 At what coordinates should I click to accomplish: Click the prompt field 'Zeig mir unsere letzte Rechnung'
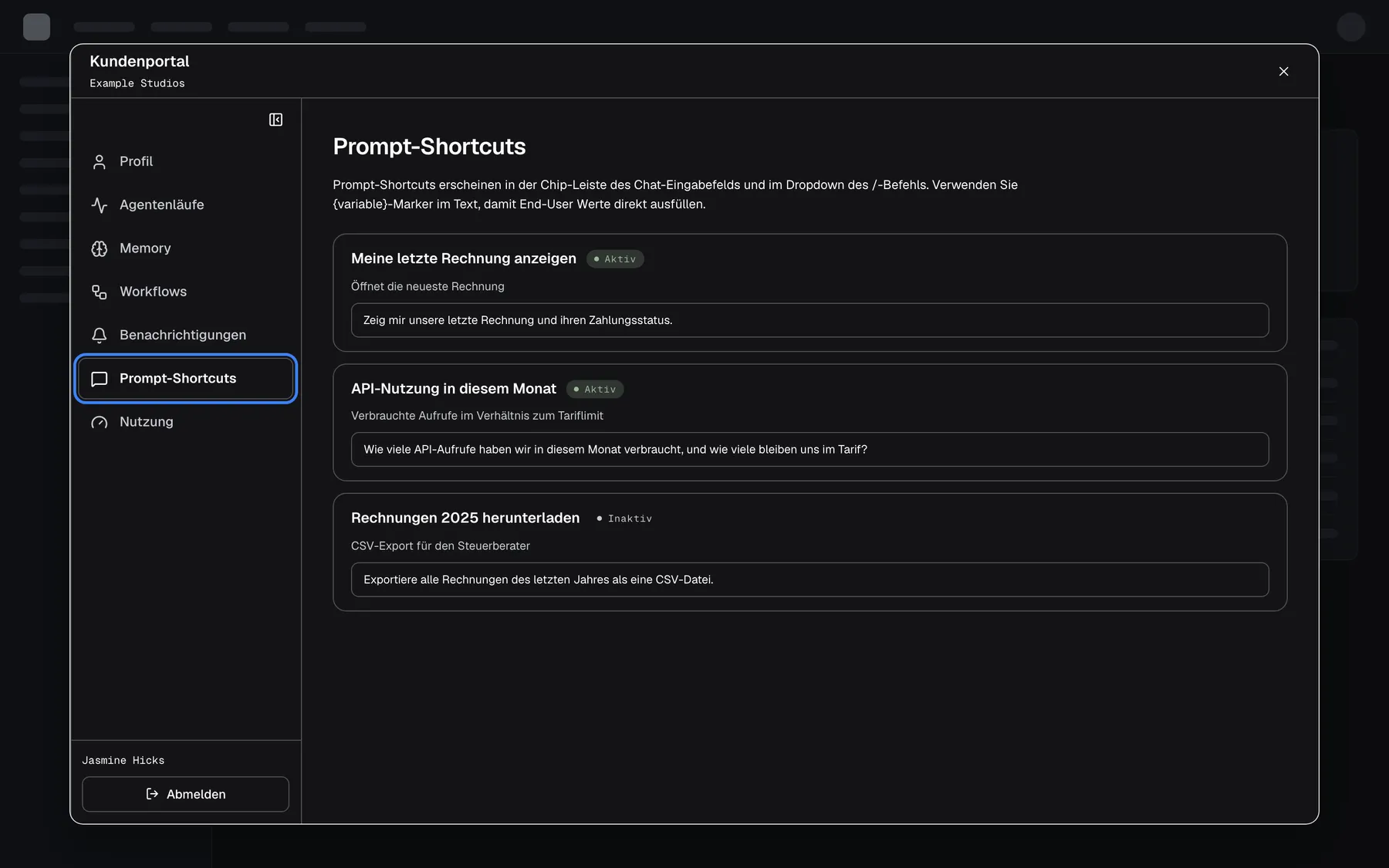pos(809,320)
